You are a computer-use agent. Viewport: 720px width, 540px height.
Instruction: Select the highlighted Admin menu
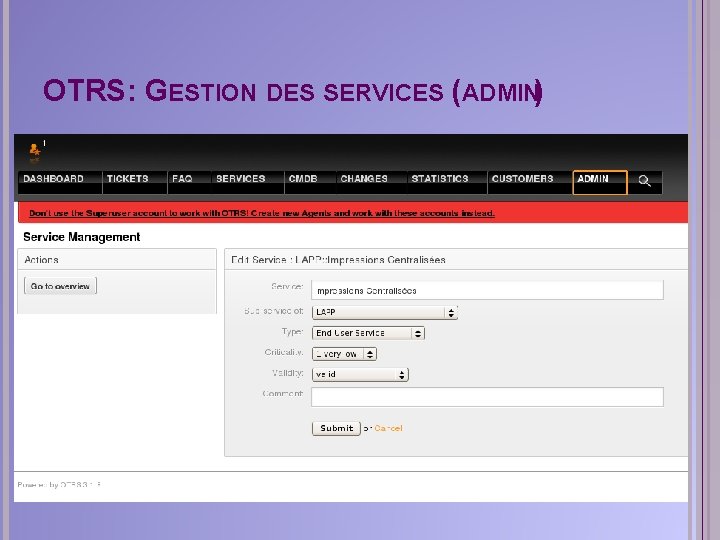[x=600, y=182]
